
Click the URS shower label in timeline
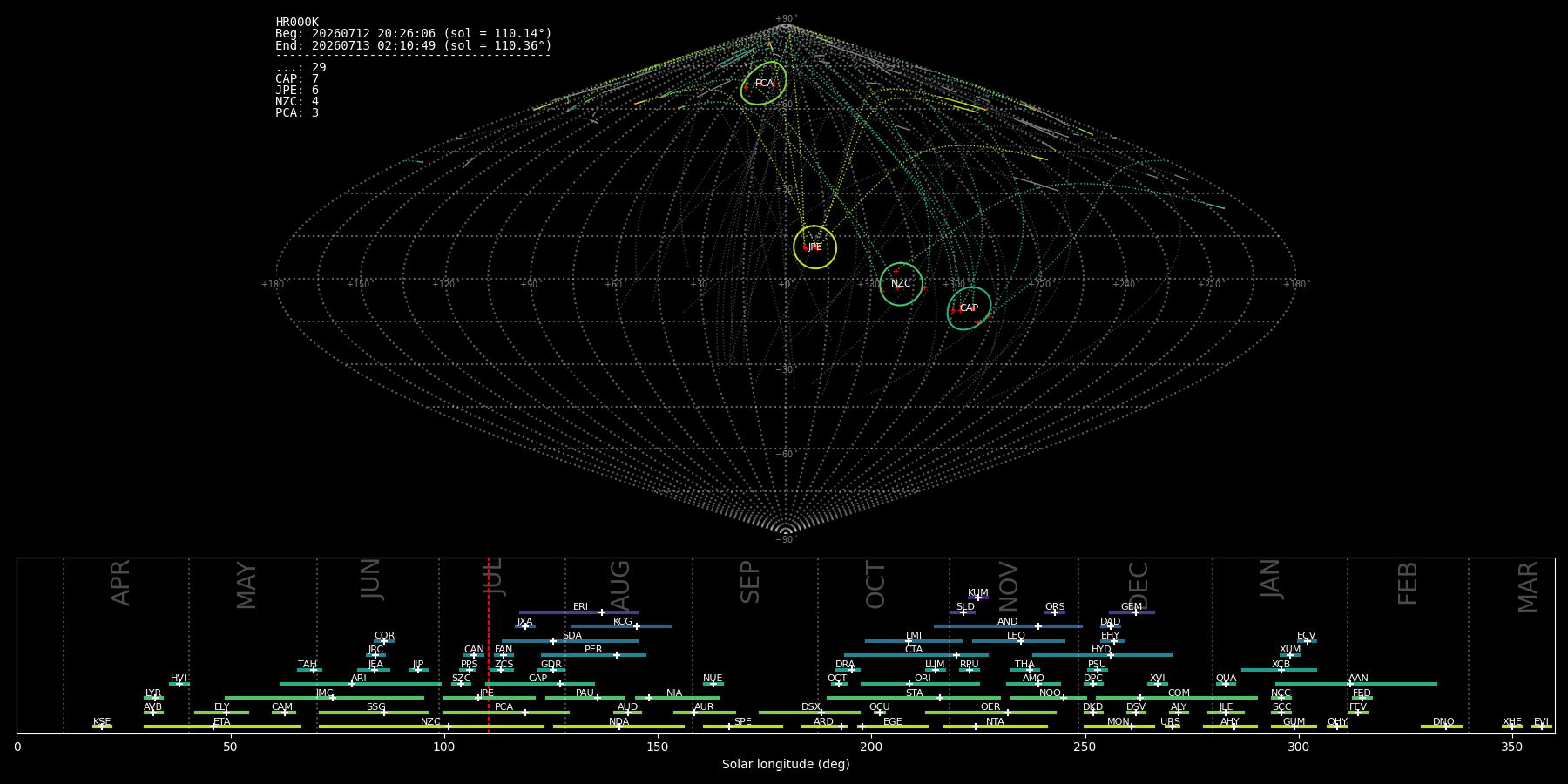(x=1170, y=722)
